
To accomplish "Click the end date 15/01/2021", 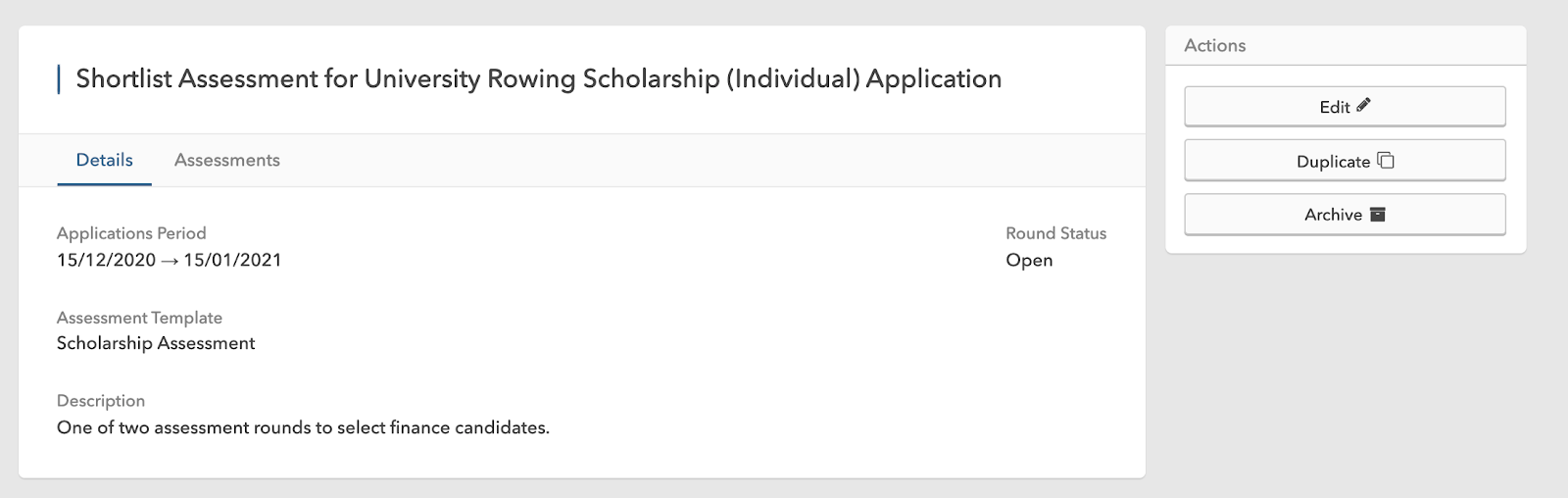I will pyautogui.click(x=232, y=260).
